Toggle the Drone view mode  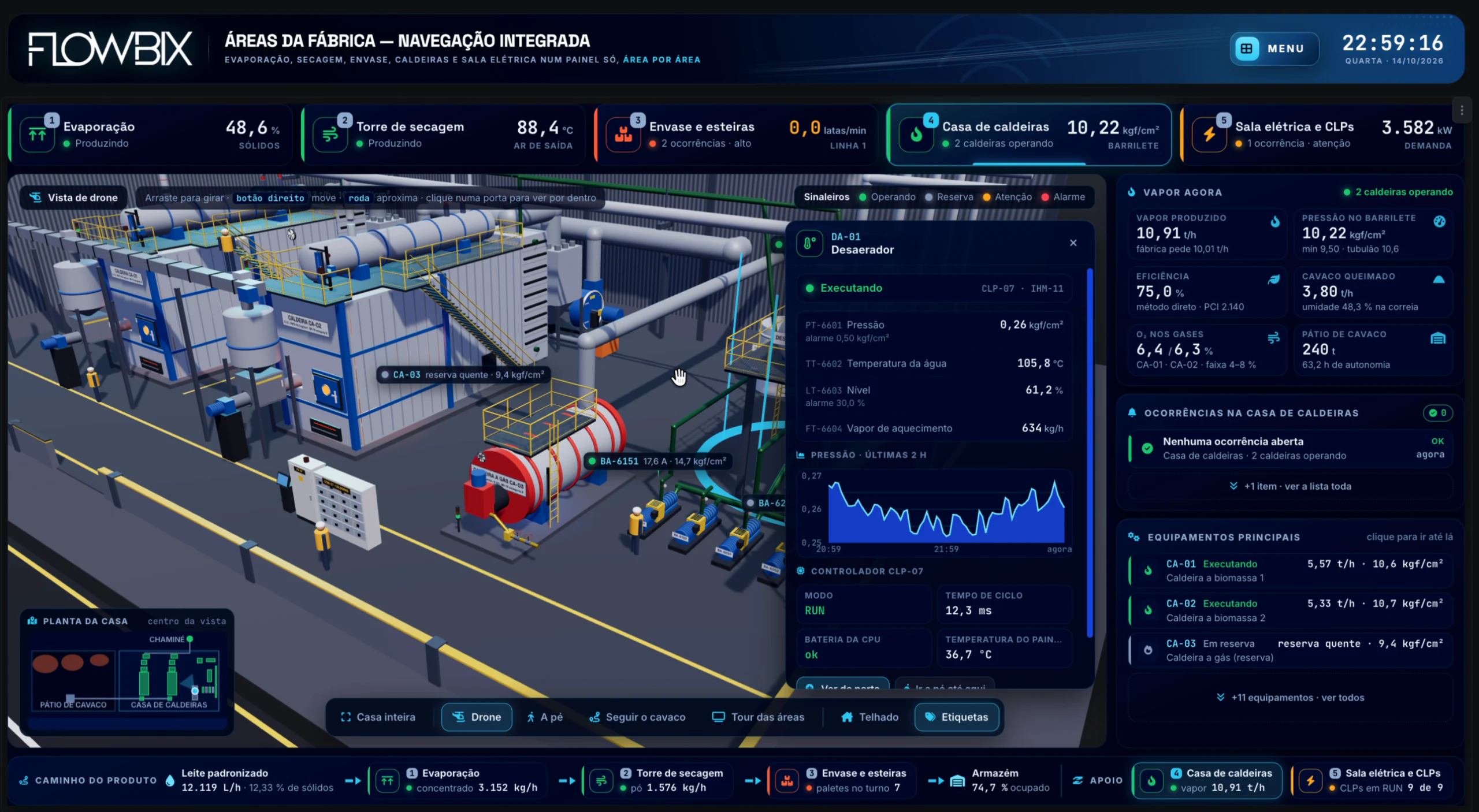click(477, 717)
